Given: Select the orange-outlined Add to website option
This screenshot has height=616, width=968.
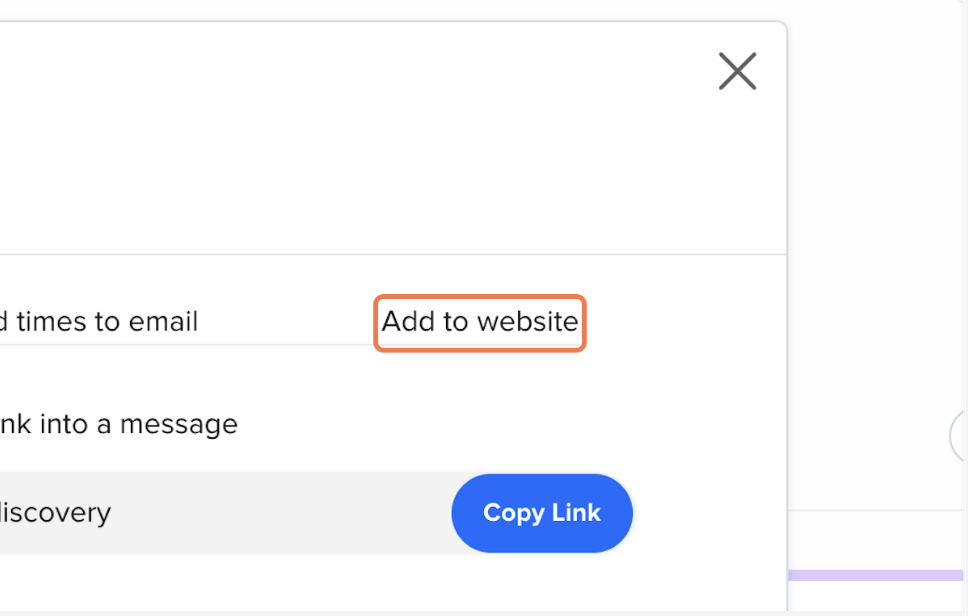Looking at the screenshot, I should point(479,322).
